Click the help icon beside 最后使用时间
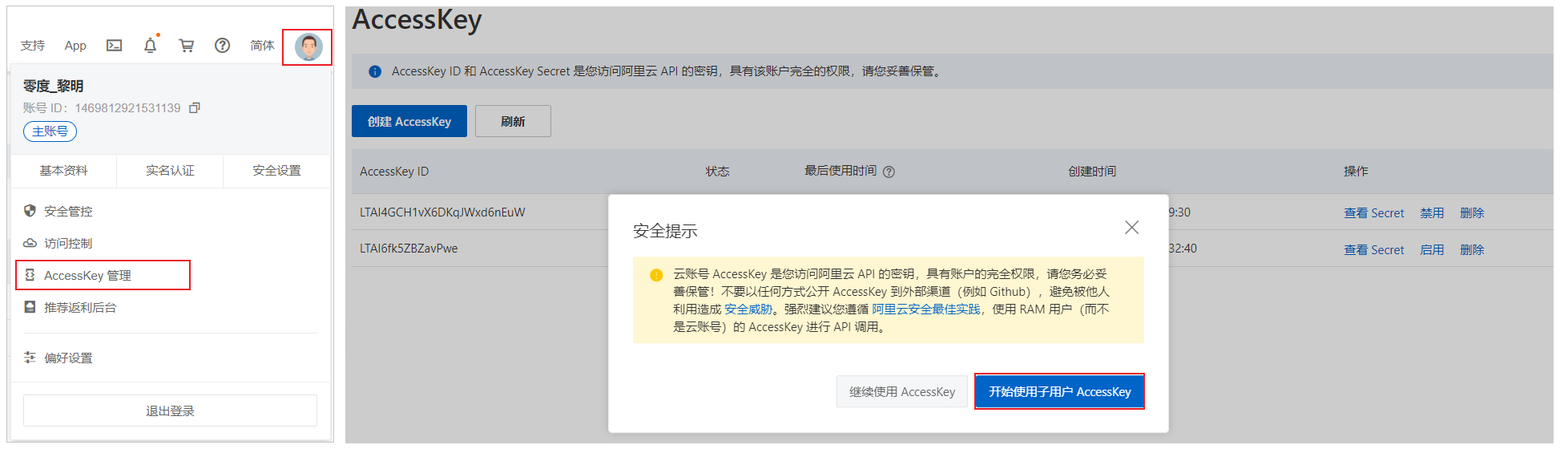This screenshot has width=1568, height=453. pos(889,172)
